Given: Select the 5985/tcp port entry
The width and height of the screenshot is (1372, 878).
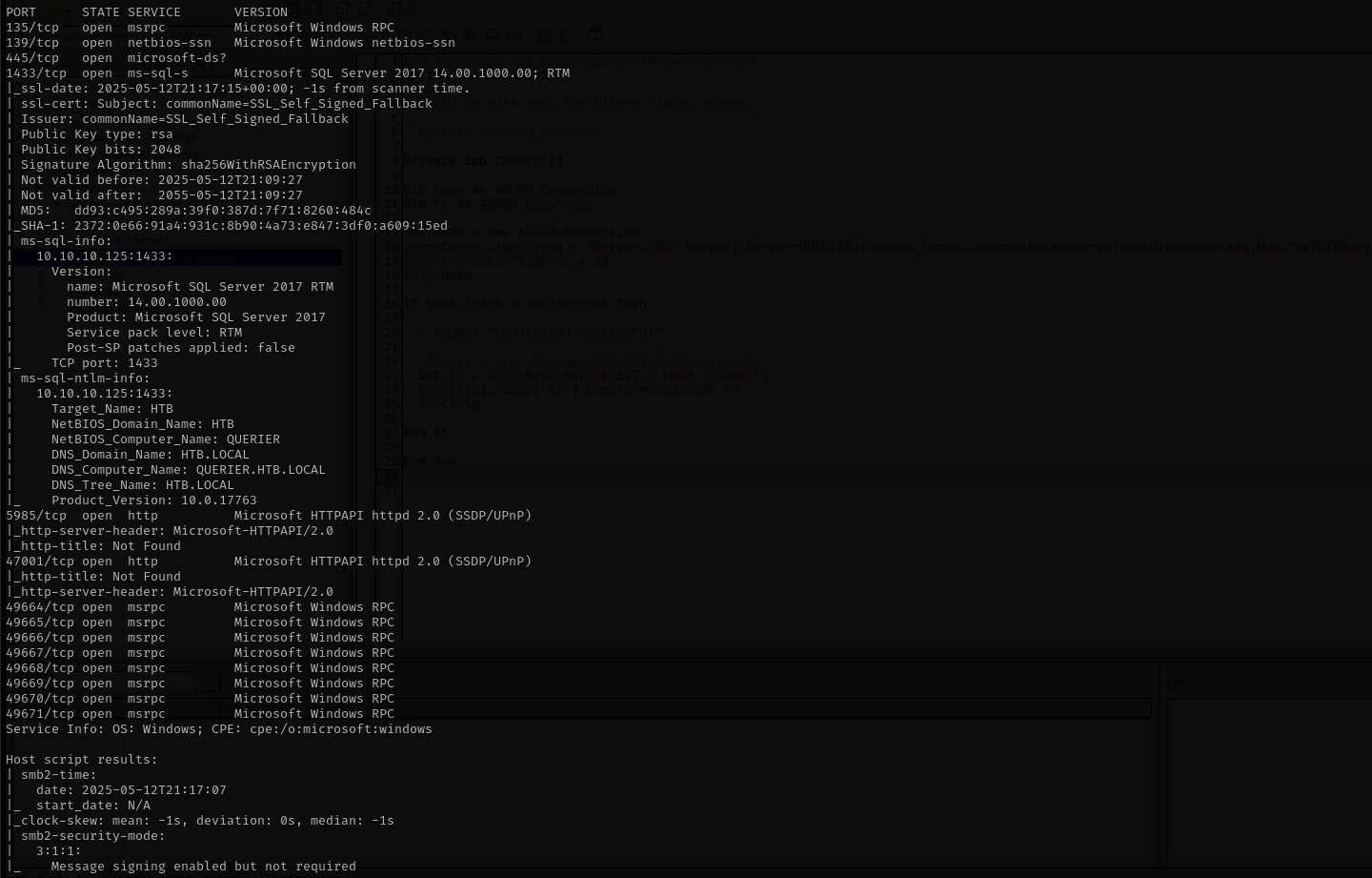Looking at the screenshot, I should [x=36, y=516].
